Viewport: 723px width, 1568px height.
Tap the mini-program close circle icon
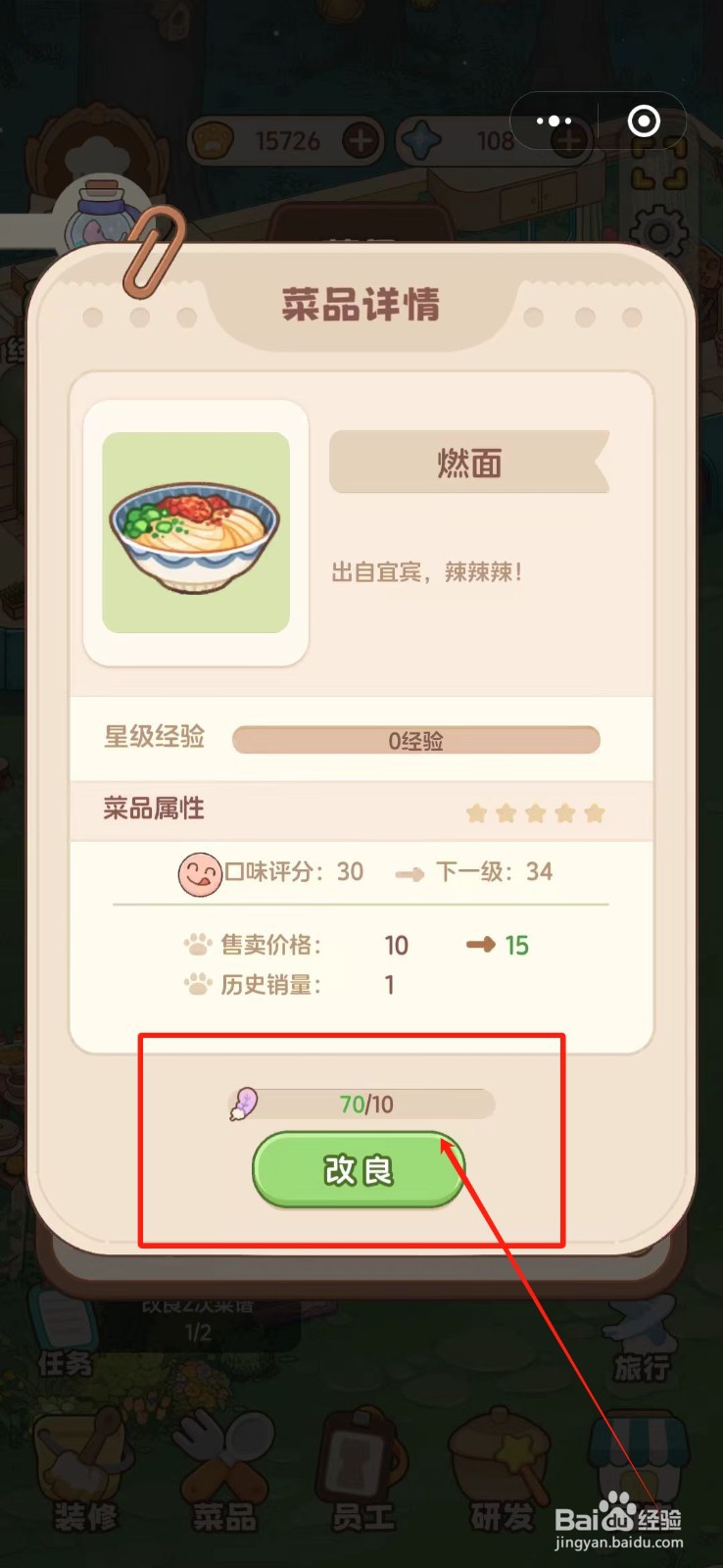[644, 121]
